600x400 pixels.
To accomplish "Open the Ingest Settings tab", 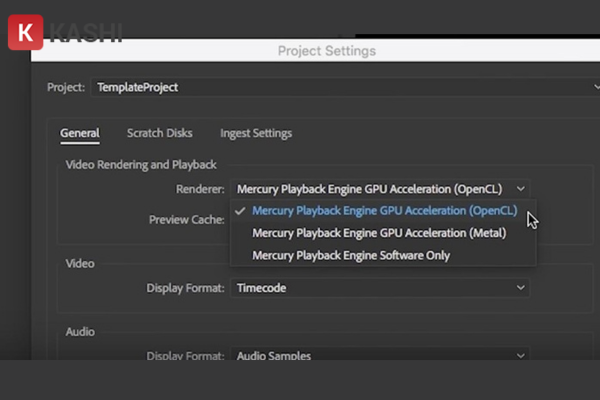I will [x=256, y=133].
